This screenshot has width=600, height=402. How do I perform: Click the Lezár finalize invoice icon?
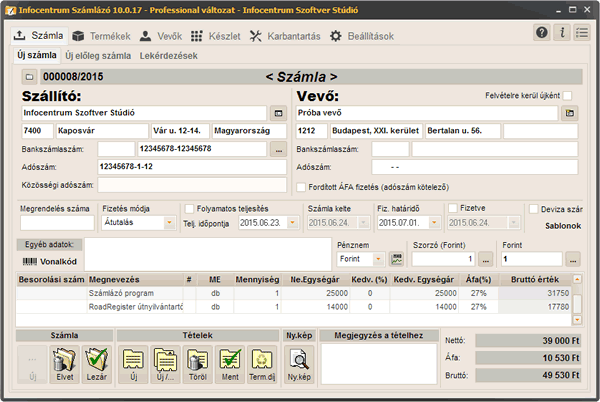[96, 363]
